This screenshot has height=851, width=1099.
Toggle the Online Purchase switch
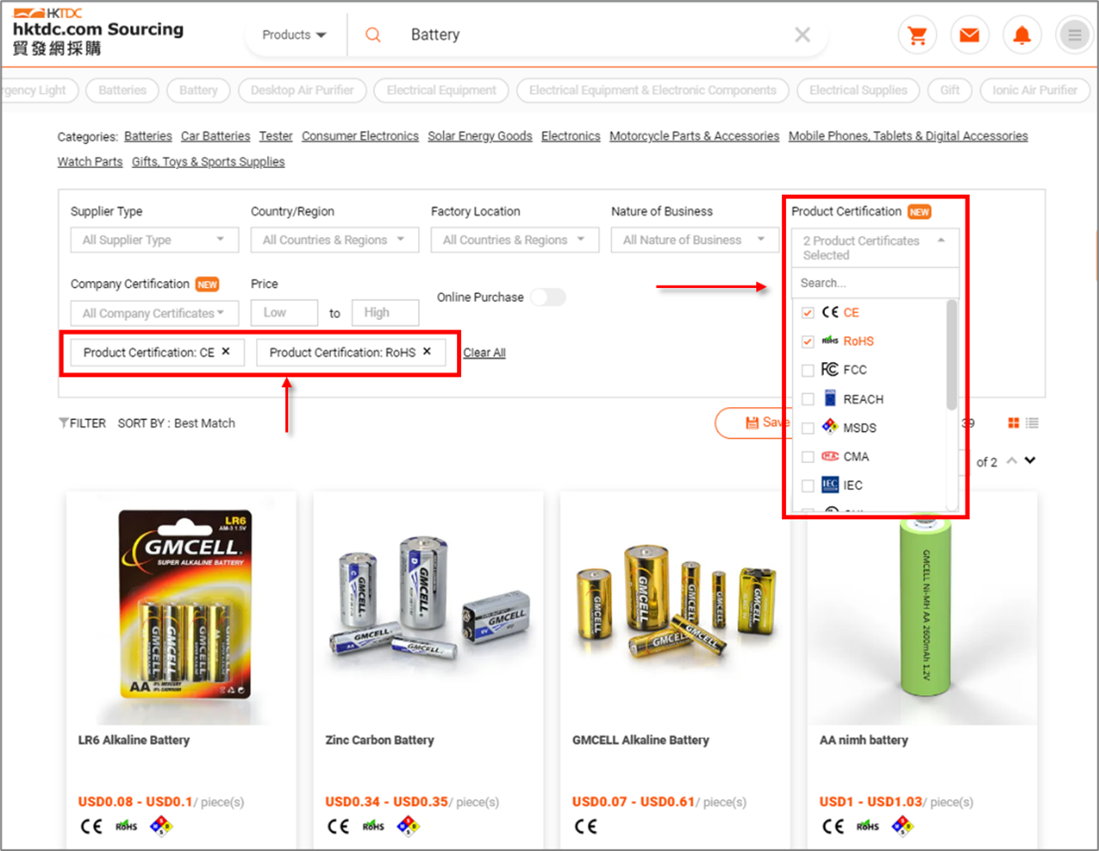tap(548, 297)
